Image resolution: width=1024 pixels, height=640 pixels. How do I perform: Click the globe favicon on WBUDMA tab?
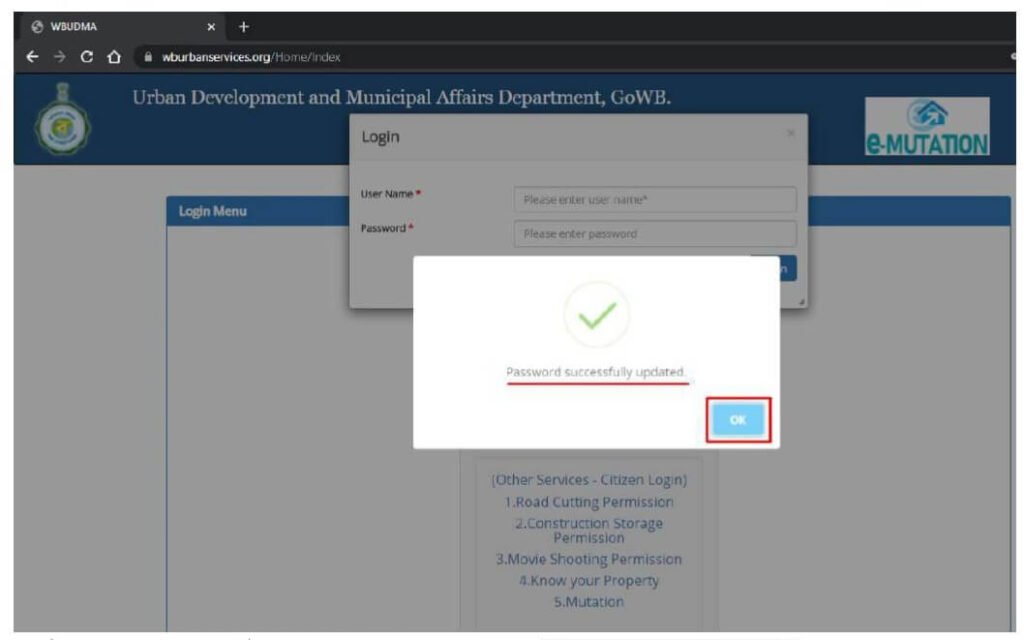coord(37,27)
